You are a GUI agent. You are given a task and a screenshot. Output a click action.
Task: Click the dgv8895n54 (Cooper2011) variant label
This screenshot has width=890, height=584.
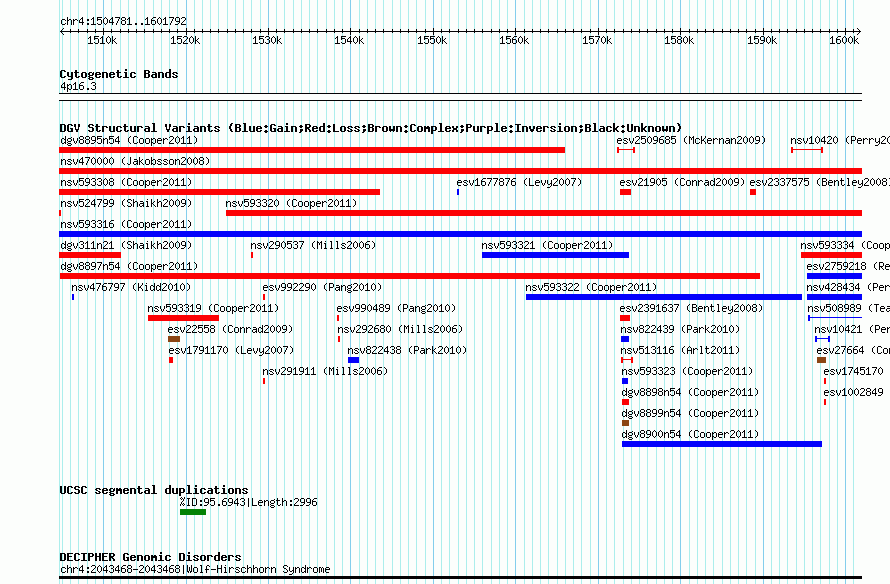point(129,140)
